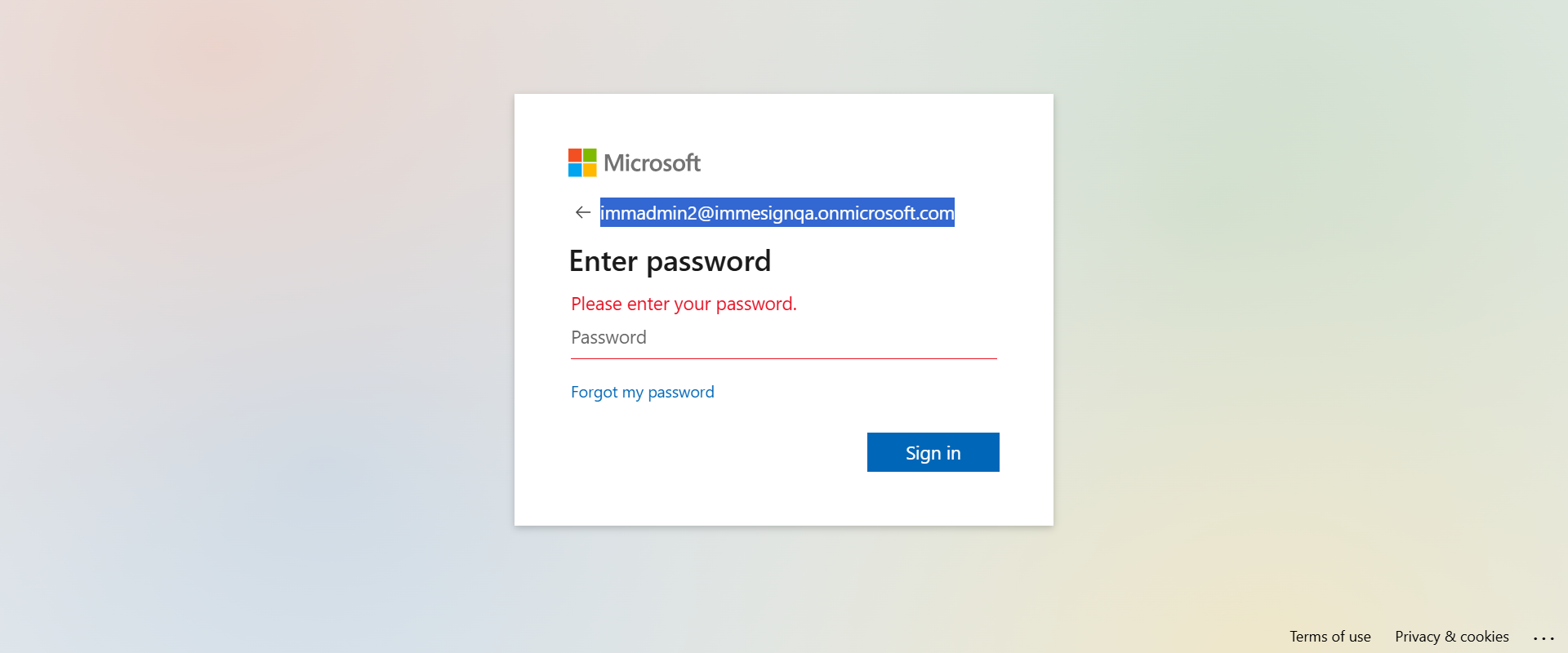Click the Microsoft wordmark text
Image resolution: width=1568 pixels, height=653 pixels.
point(652,163)
